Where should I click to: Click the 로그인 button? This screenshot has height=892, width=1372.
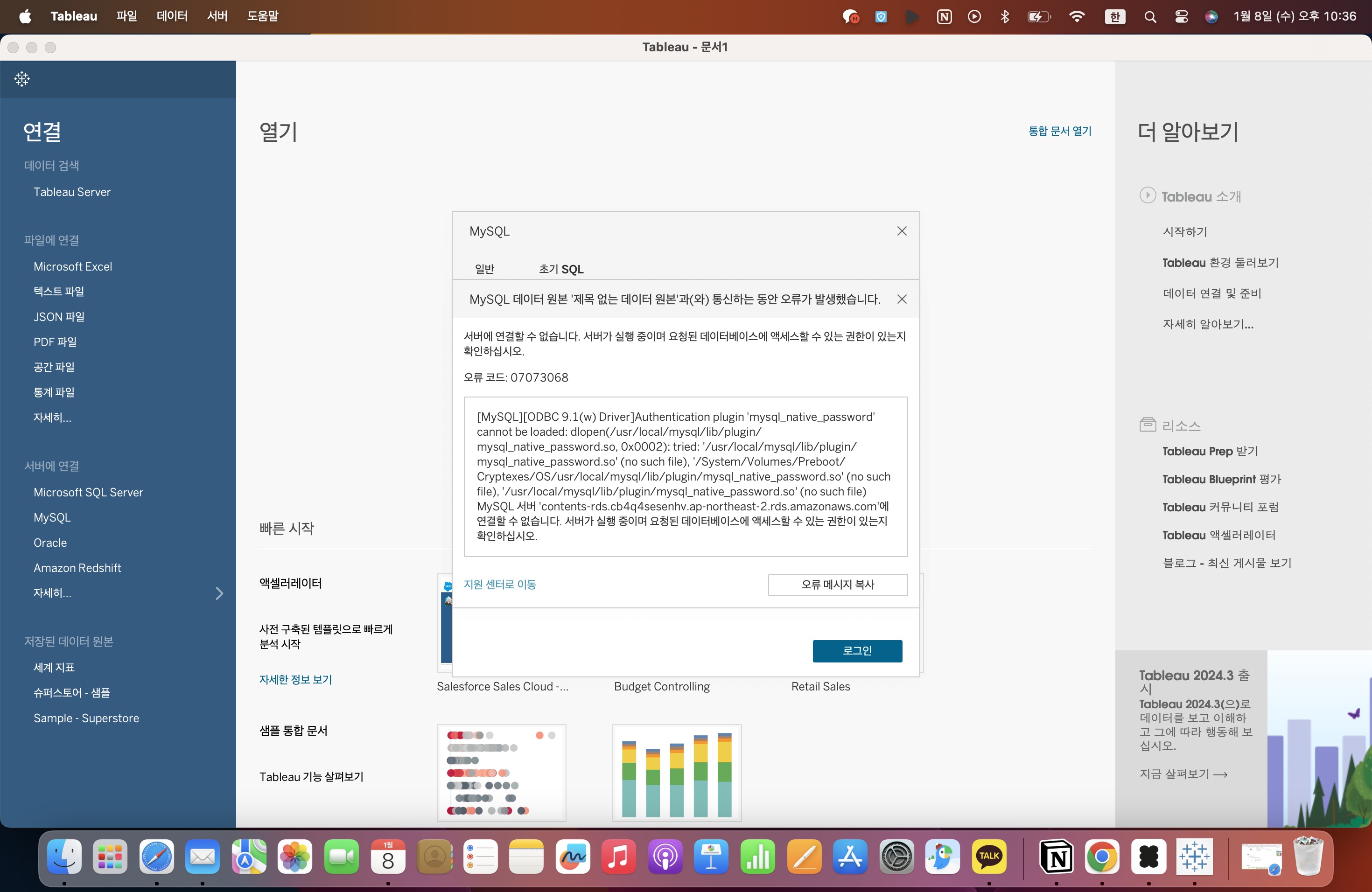857,650
